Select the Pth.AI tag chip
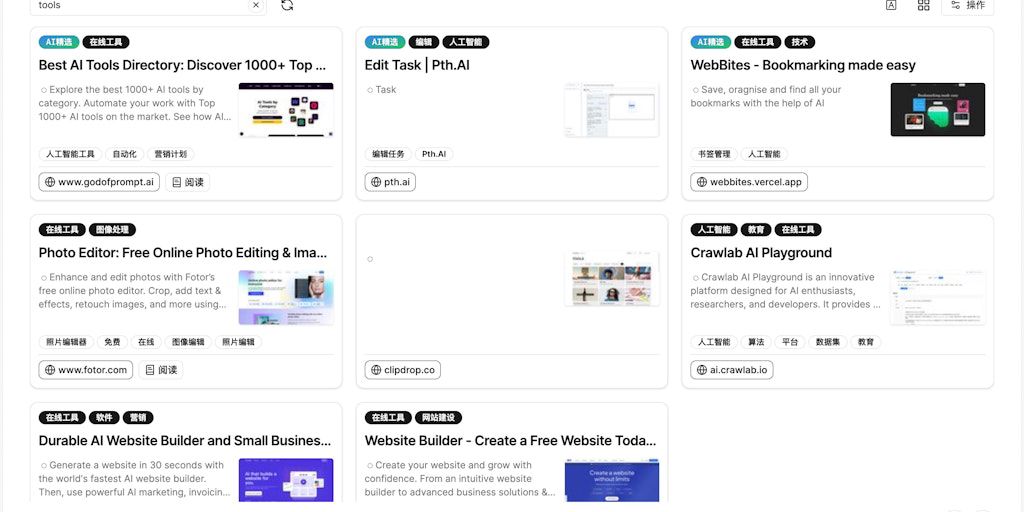 (434, 154)
